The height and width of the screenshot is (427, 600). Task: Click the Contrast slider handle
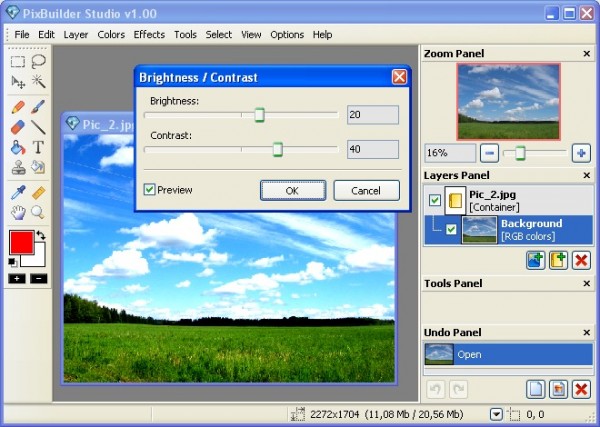point(278,149)
